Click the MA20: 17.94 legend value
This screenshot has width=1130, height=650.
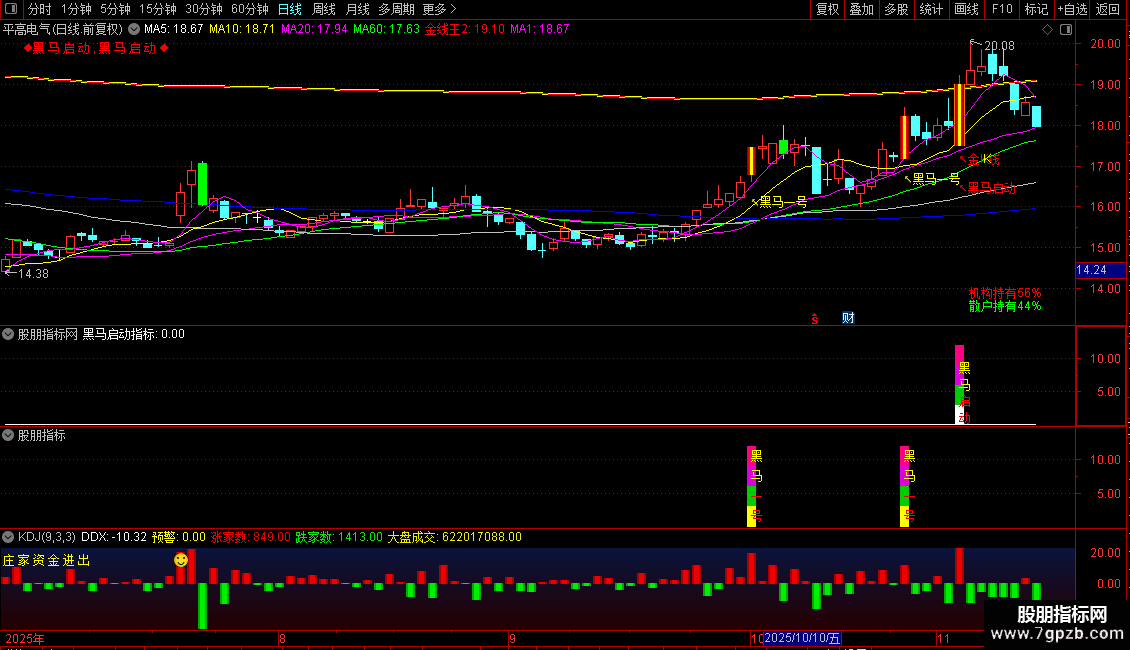[314, 30]
